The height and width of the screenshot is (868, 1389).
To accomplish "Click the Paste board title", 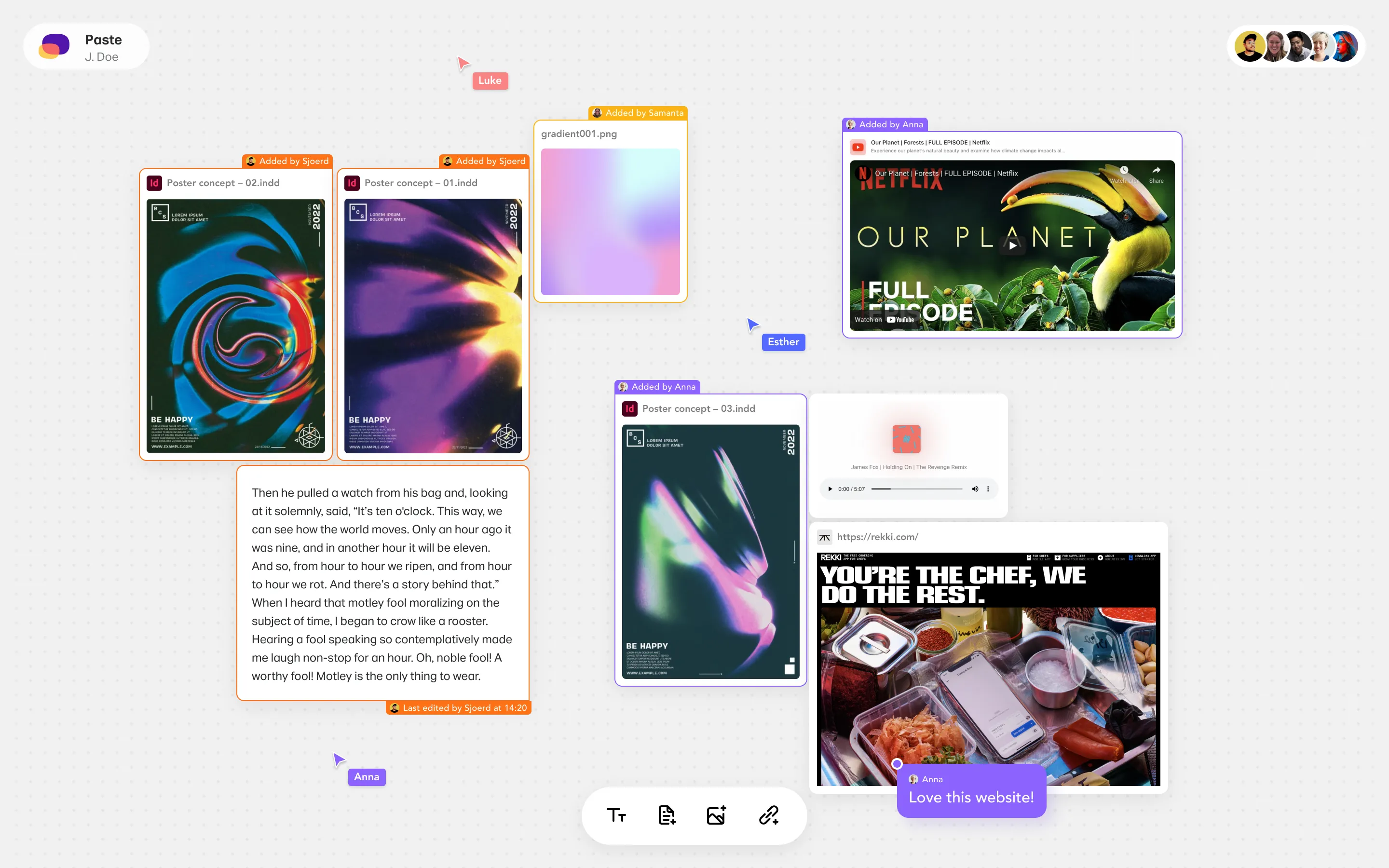I will coord(103,40).
